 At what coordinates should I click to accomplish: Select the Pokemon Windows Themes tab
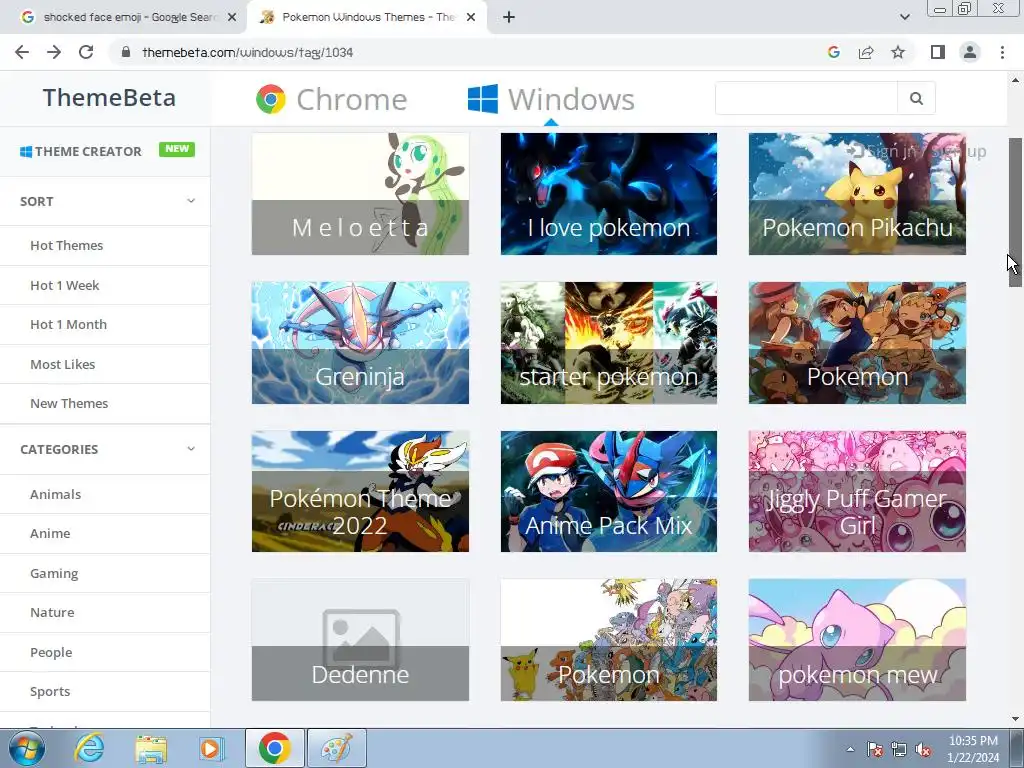(x=368, y=17)
